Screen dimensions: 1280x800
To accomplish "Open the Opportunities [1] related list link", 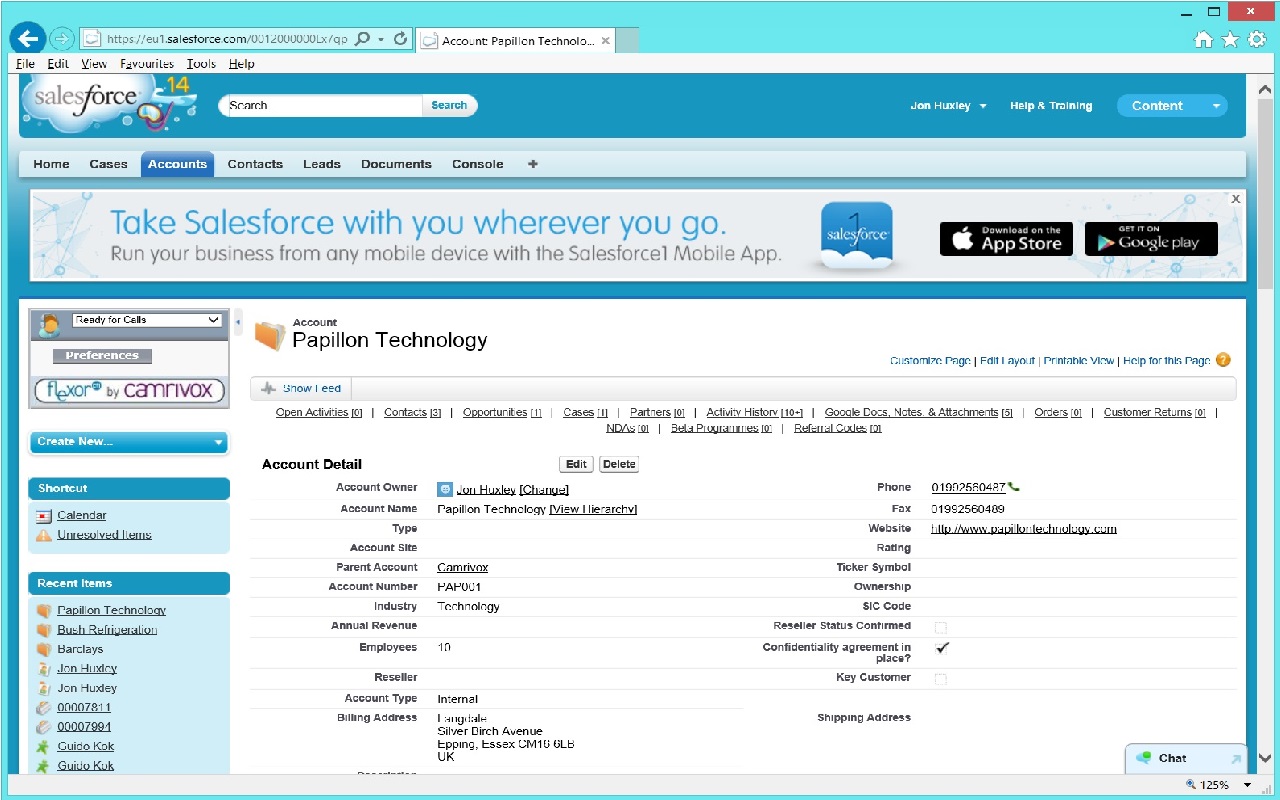I will coord(502,412).
